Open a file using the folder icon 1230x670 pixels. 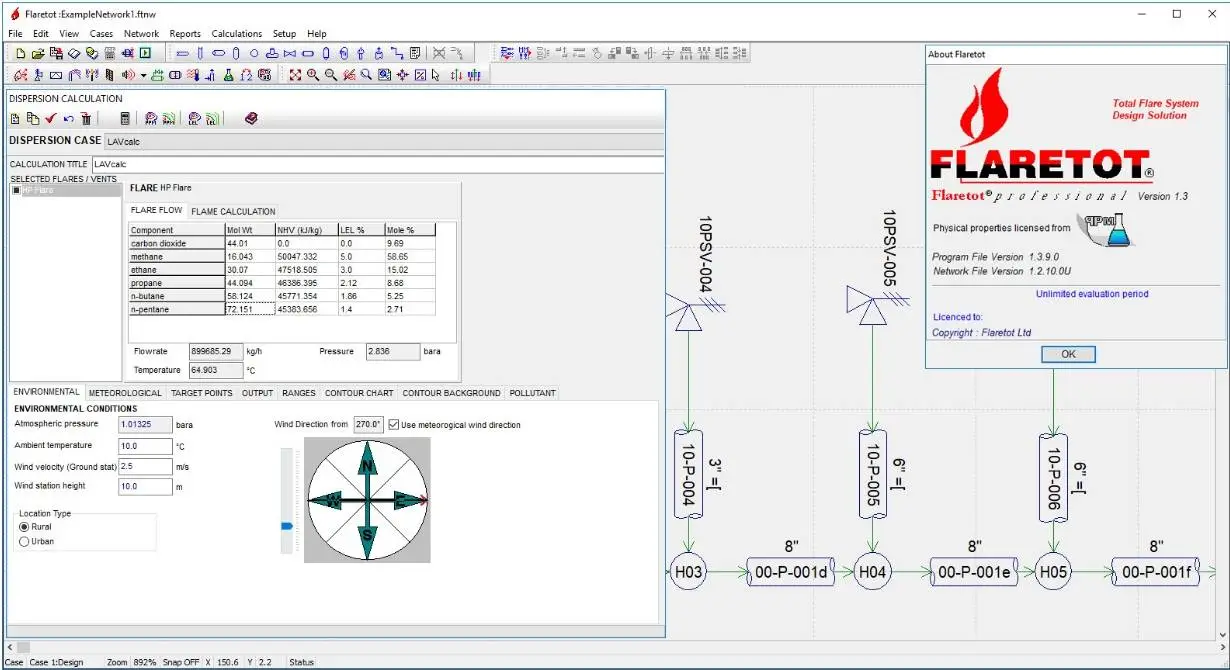click(38, 53)
